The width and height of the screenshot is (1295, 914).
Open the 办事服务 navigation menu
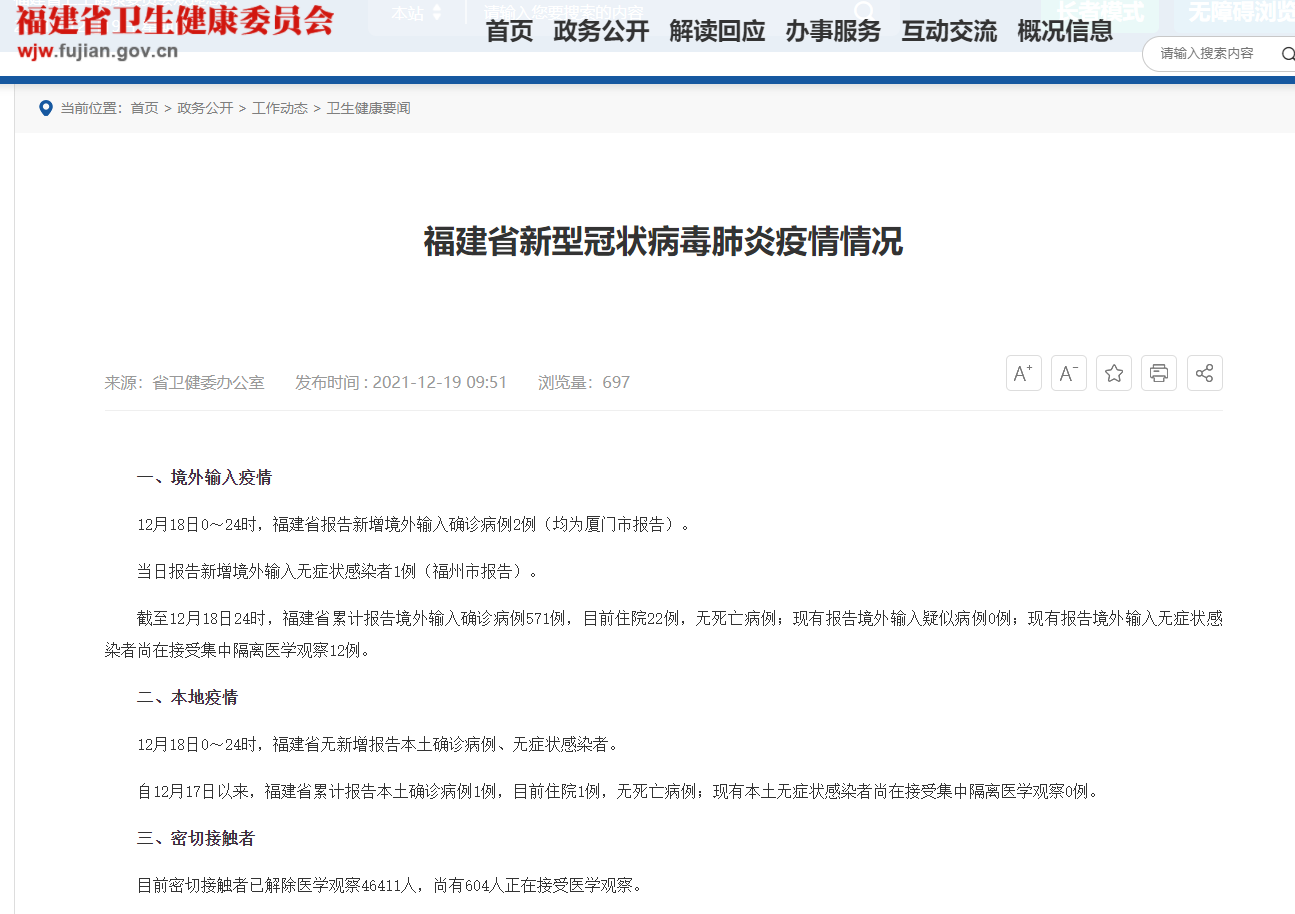pos(833,31)
